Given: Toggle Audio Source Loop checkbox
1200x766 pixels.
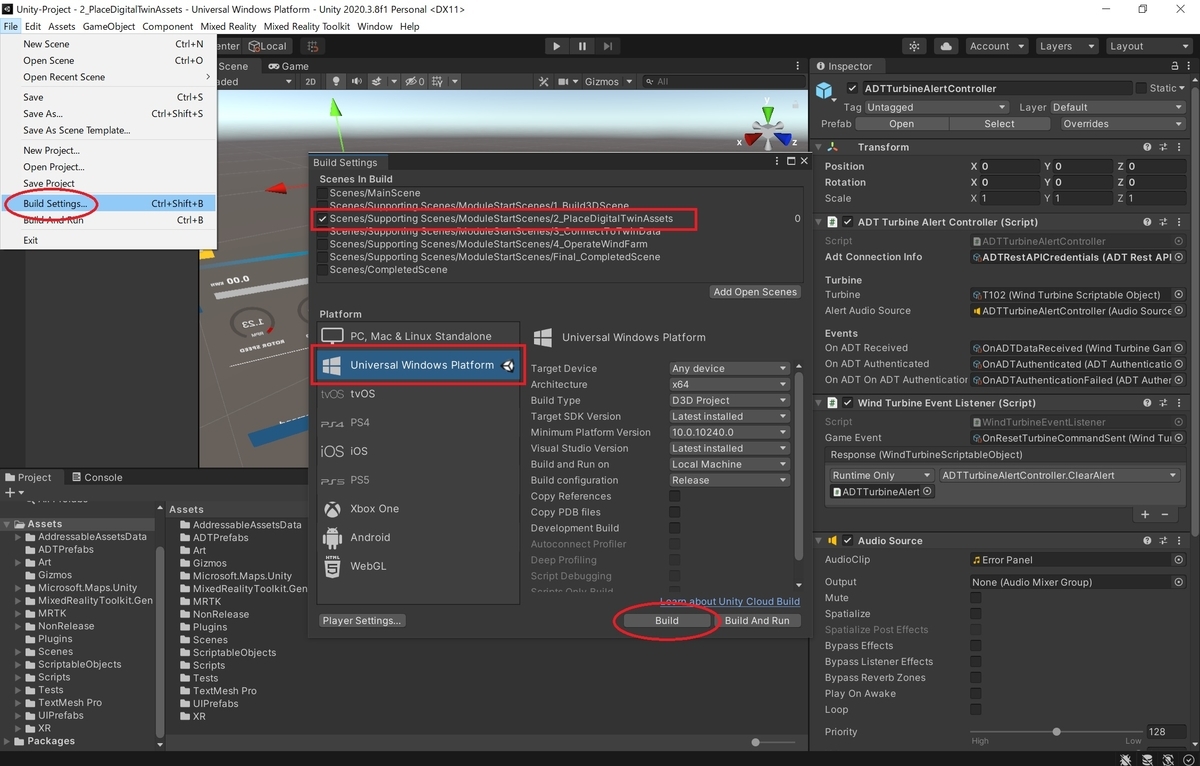Looking at the screenshot, I should click(x=976, y=710).
